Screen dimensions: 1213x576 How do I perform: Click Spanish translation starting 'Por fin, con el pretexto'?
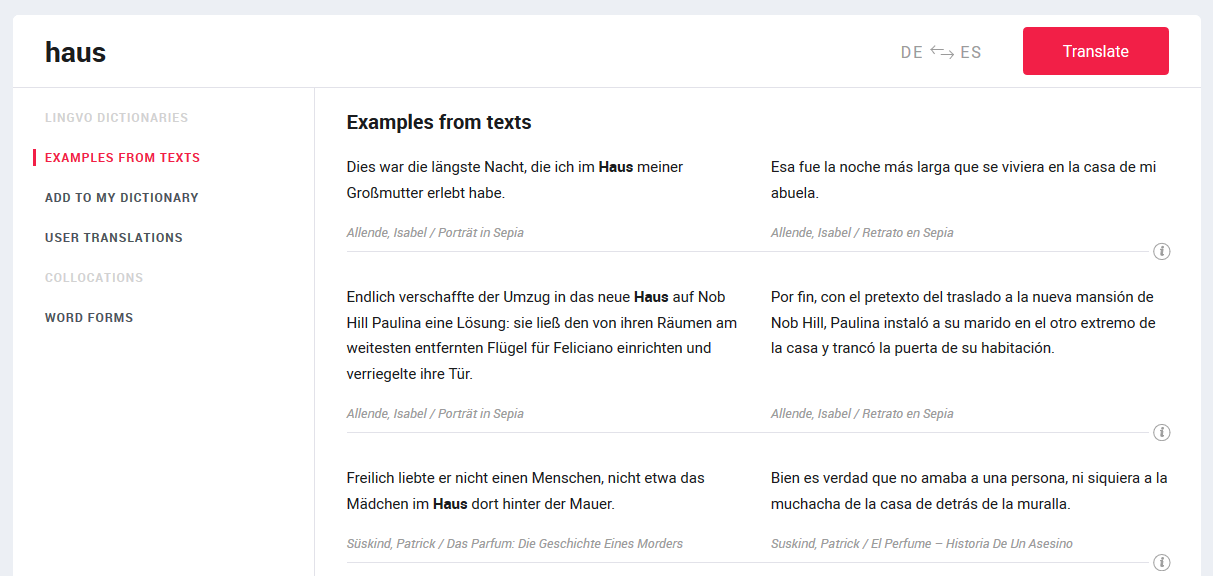pyautogui.click(x=963, y=323)
